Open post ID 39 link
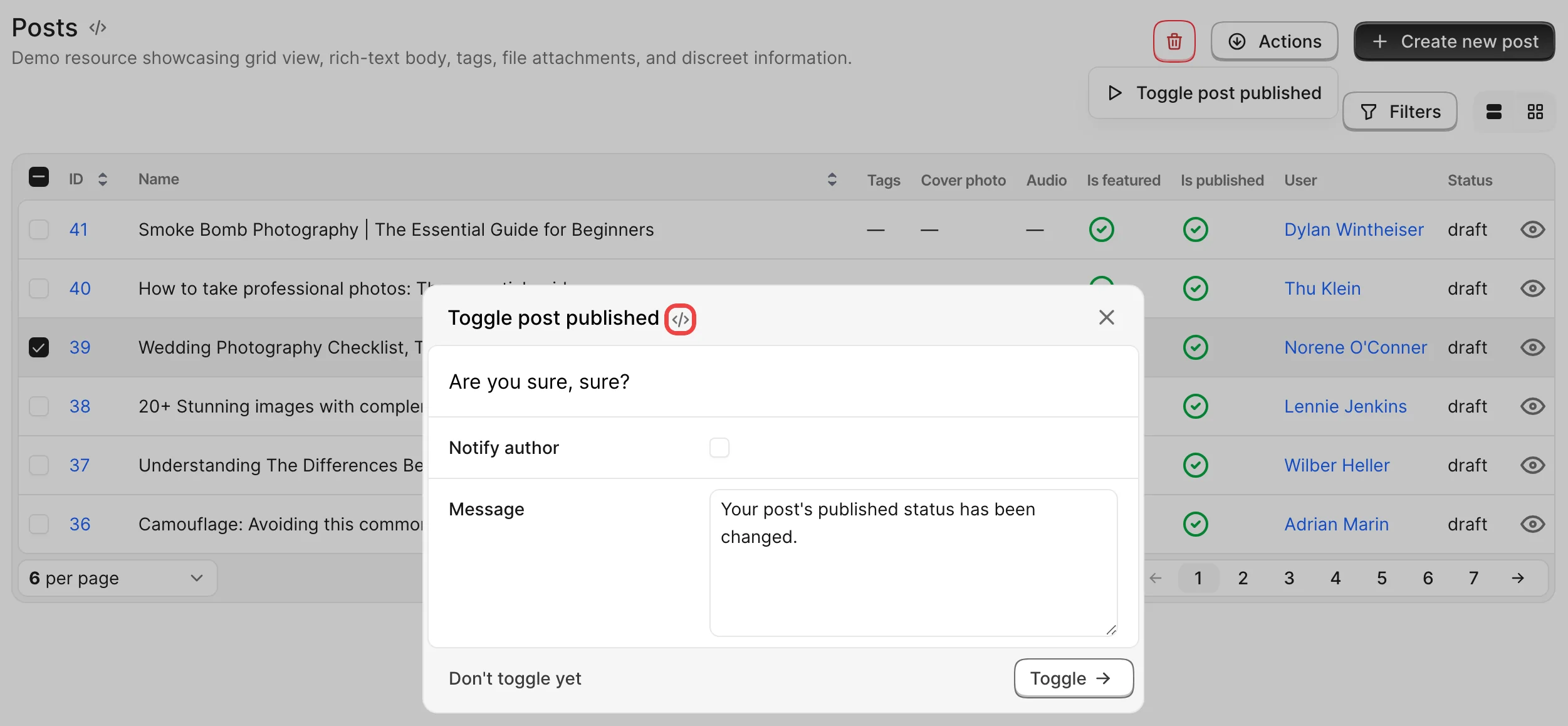1568x726 pixels. click(x=80, y=347)
